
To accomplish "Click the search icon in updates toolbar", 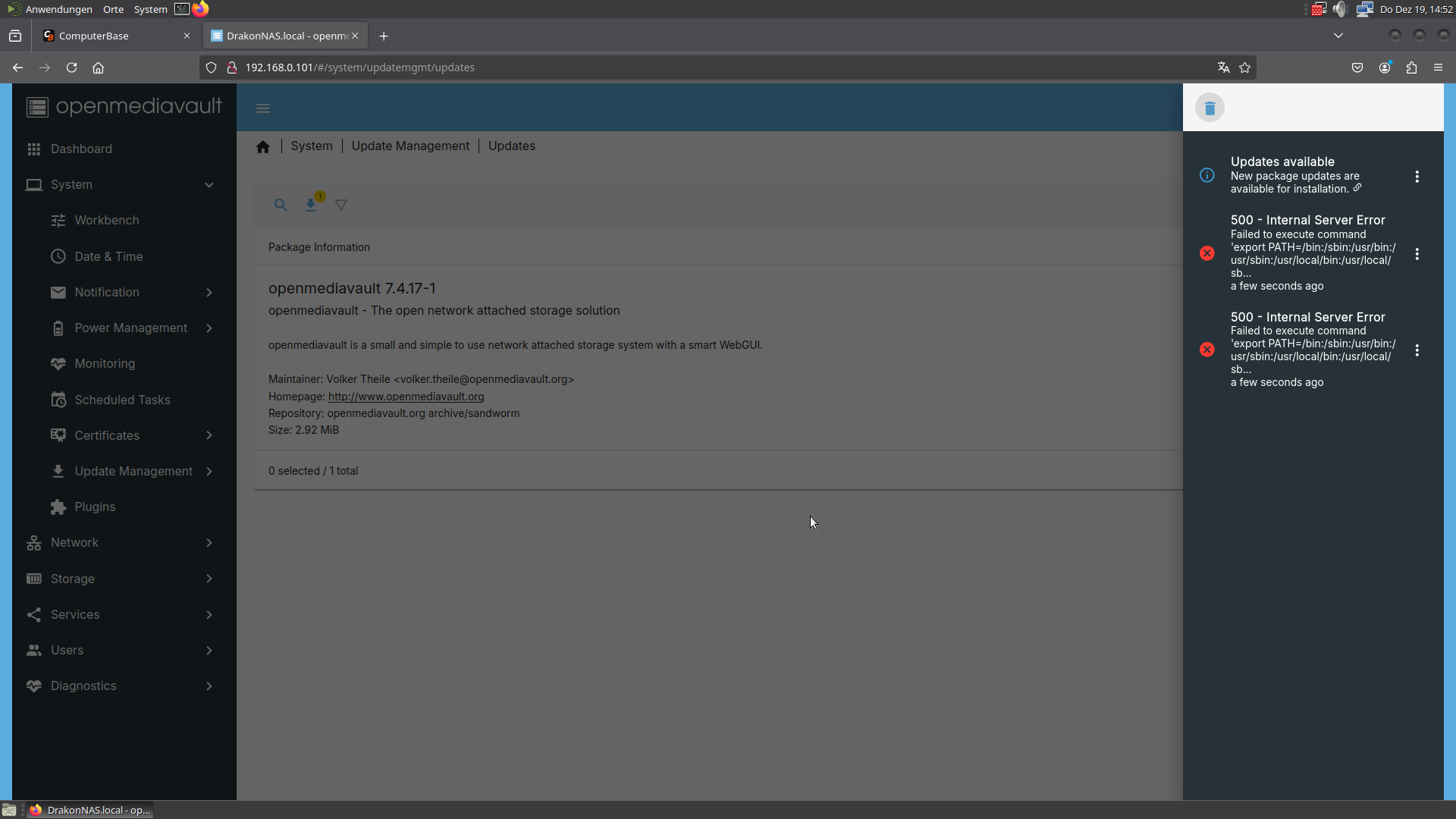I will [x=281, y=205].
